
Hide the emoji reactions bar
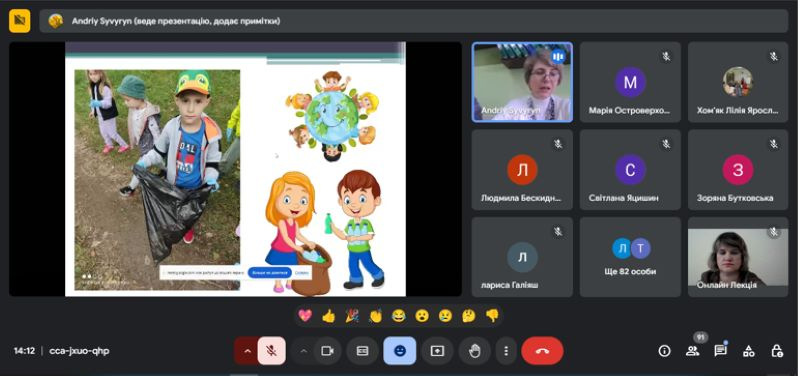[400, 350]
